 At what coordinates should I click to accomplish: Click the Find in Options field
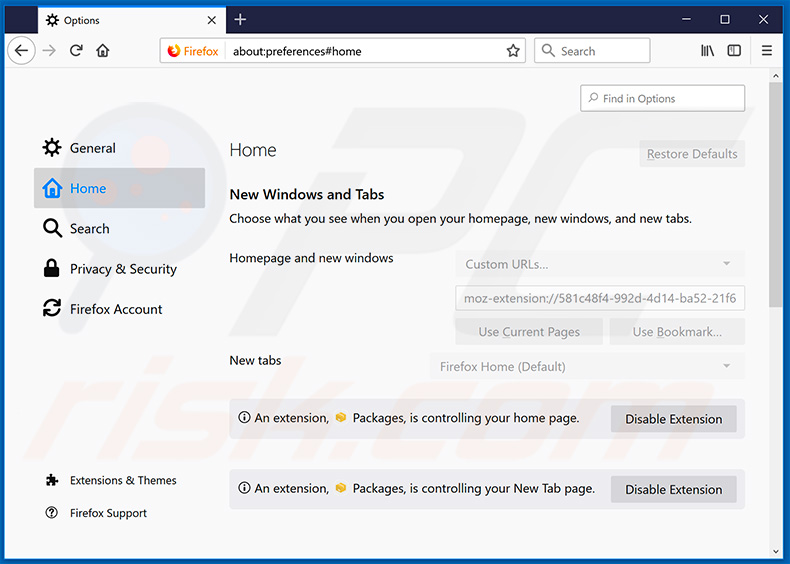point(663,98)
